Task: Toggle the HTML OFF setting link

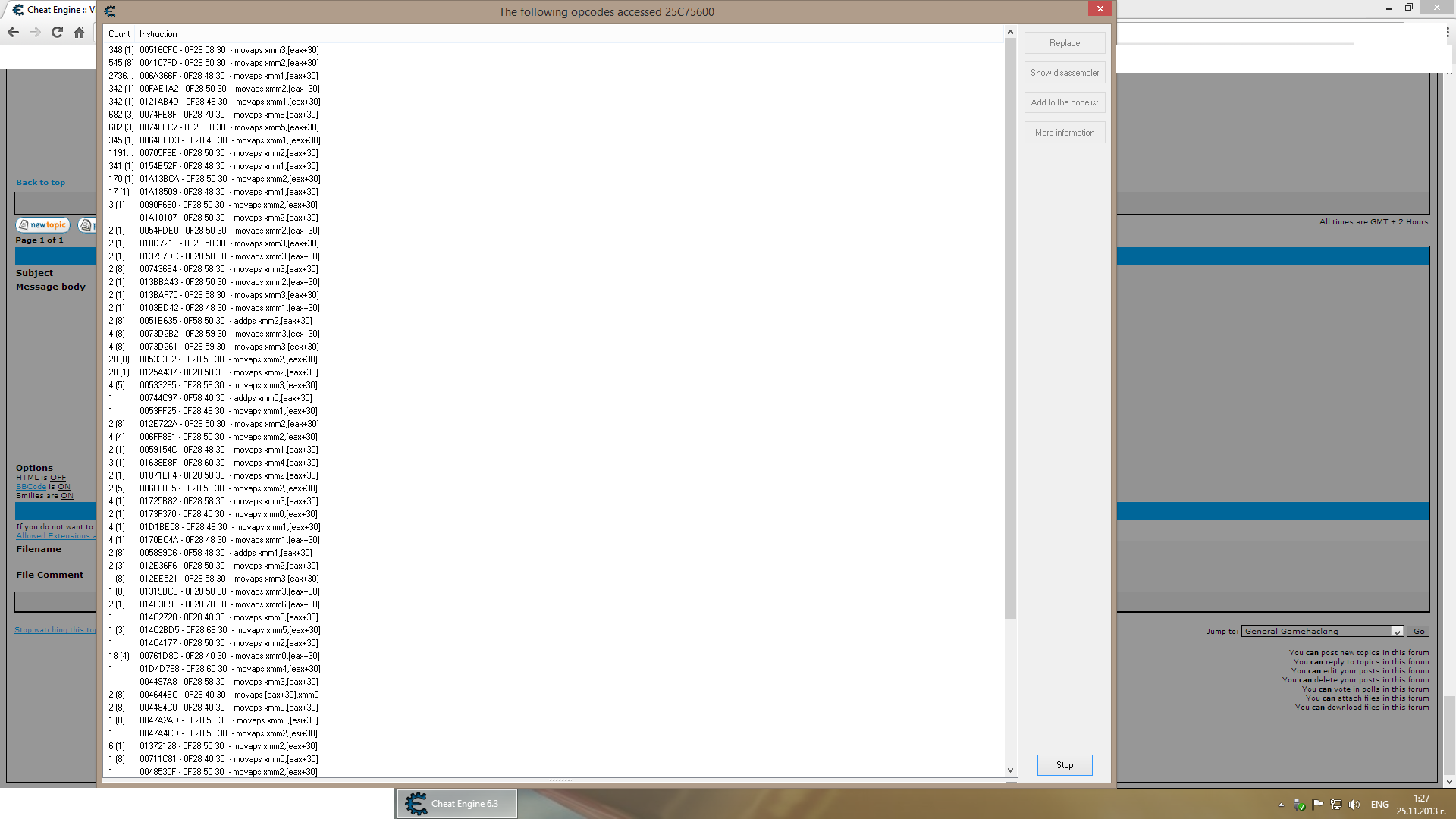Action: tap(59, 477)
